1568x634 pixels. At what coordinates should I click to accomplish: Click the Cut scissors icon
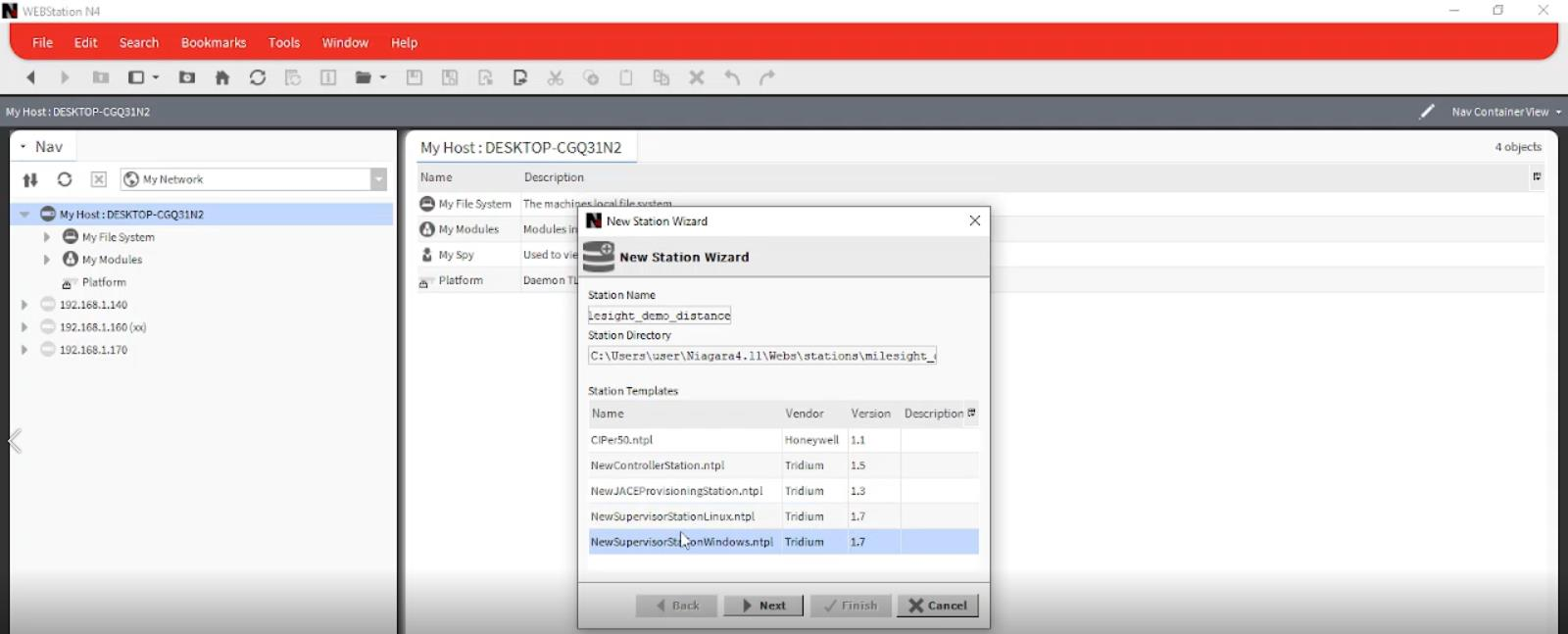click(556, 77)
